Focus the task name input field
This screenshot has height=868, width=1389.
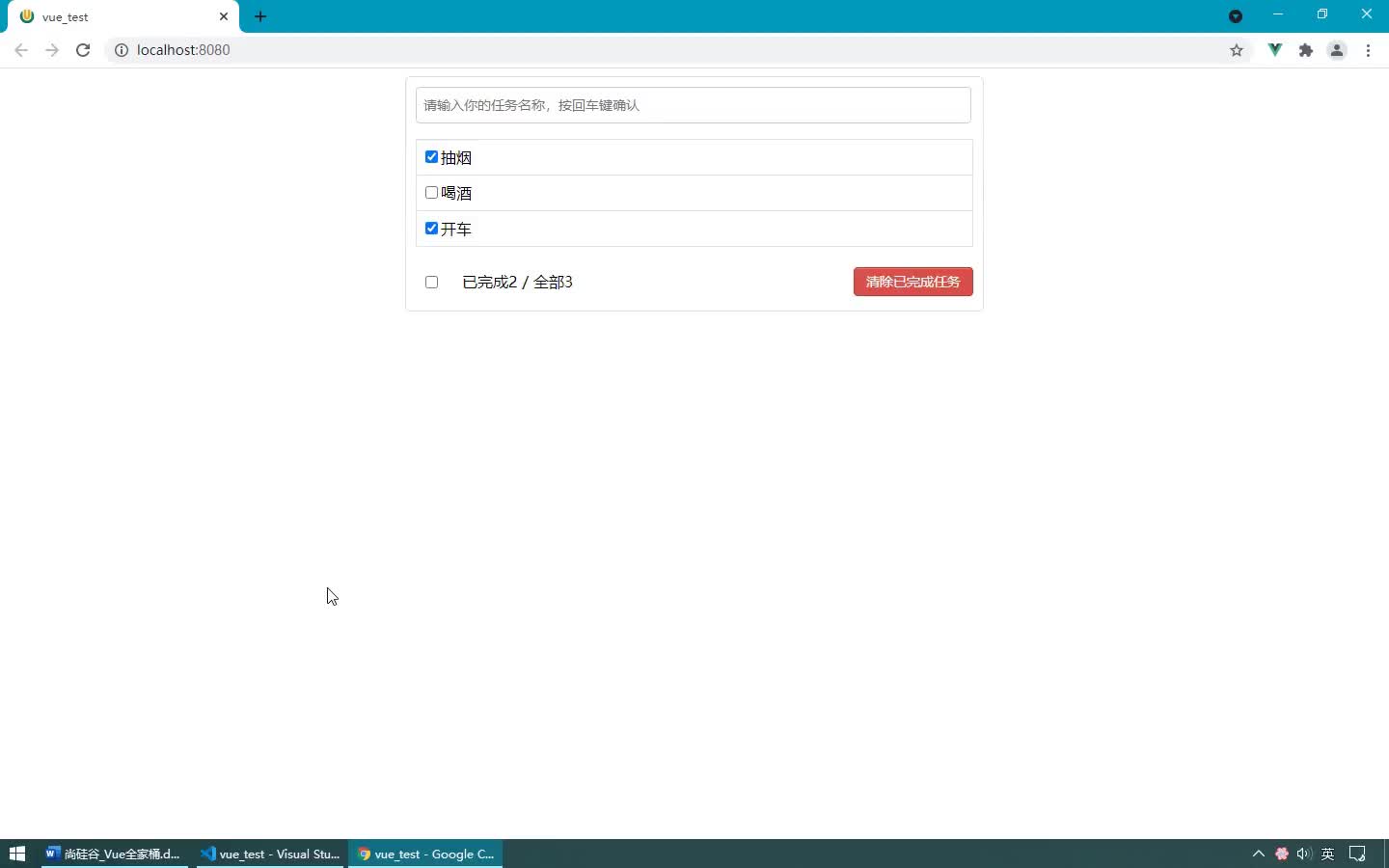coord(694,105)
